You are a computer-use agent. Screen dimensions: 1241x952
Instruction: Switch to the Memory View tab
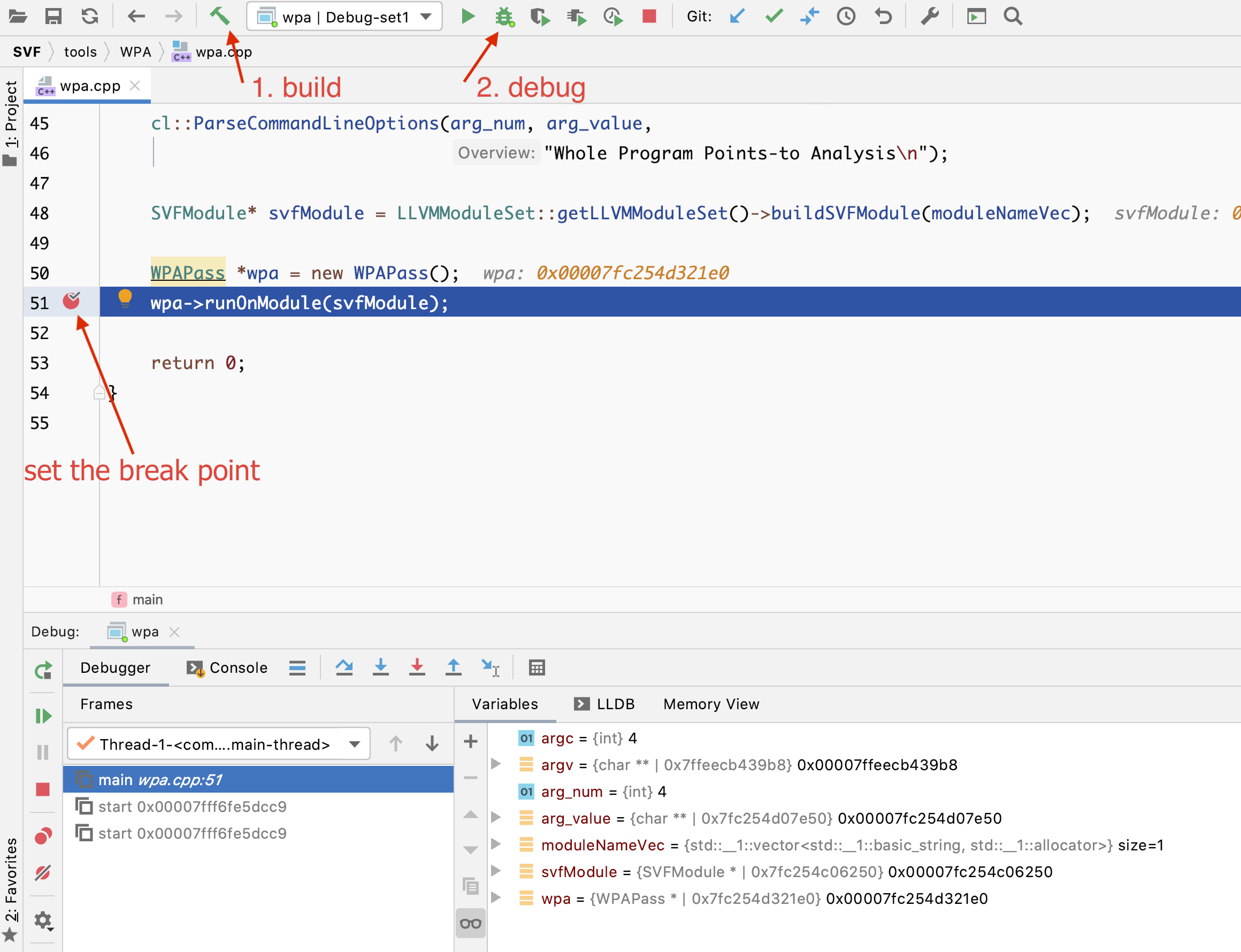pyautogui.click(x=711, y=704)
